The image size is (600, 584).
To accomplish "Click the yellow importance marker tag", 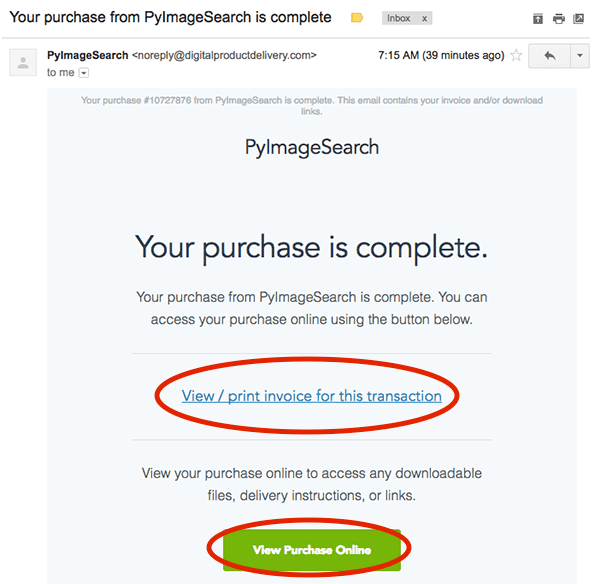I will click(x=357, y=18).
